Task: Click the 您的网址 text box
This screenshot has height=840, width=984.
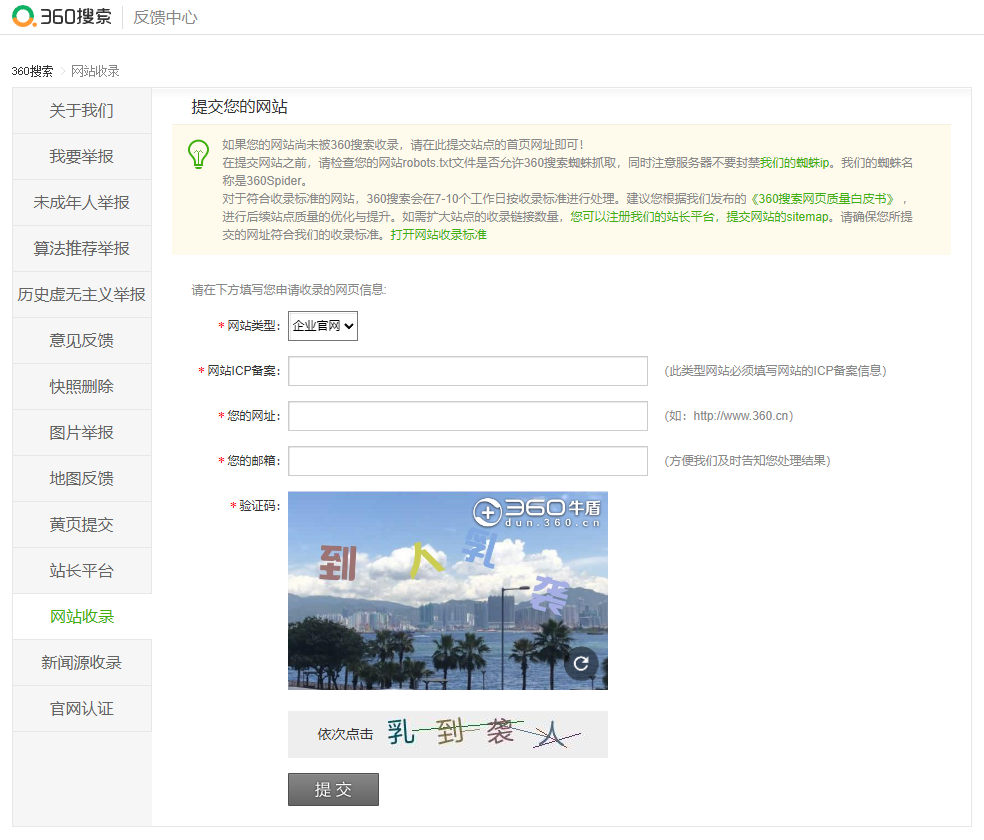Action: pyautogui.click(x=467, y=416)
